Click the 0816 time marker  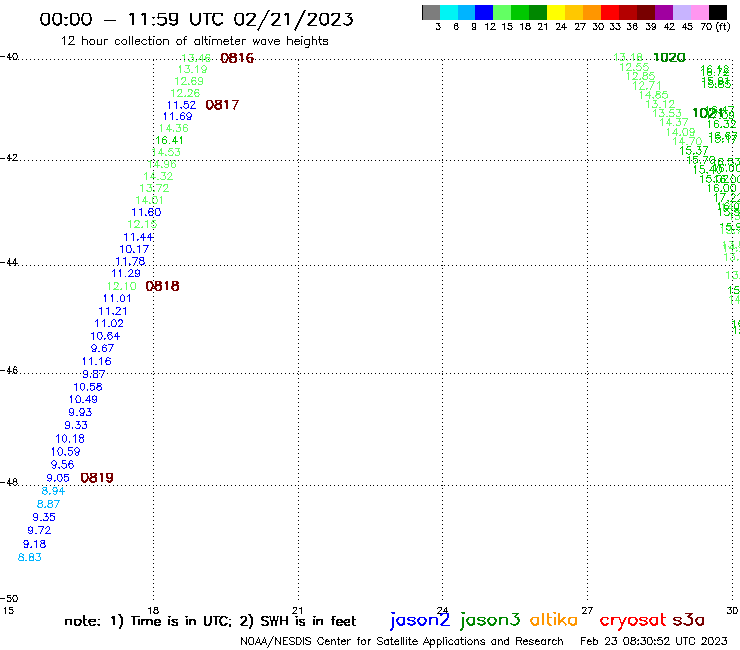(237, 58)
